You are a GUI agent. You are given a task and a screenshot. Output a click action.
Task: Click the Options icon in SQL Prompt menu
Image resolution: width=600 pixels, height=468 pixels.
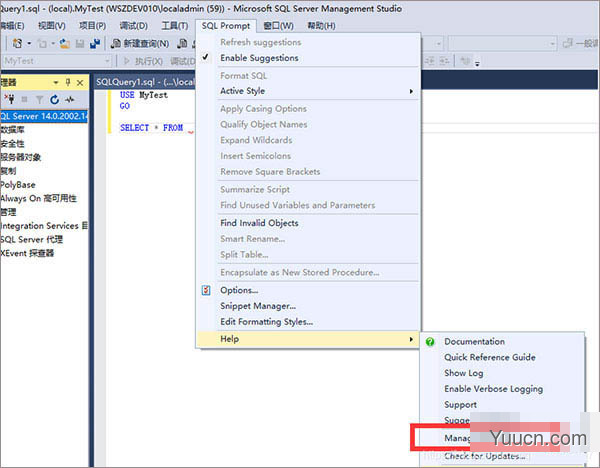click(207, 290)
